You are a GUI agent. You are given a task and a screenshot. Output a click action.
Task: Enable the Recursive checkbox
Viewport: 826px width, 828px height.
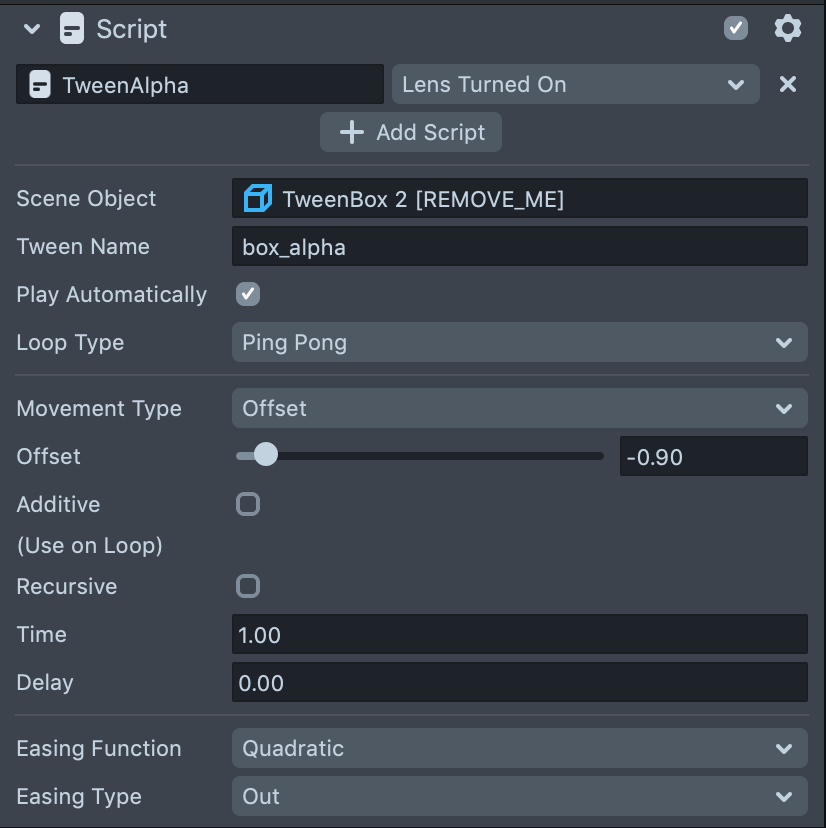tap(248, 586)
